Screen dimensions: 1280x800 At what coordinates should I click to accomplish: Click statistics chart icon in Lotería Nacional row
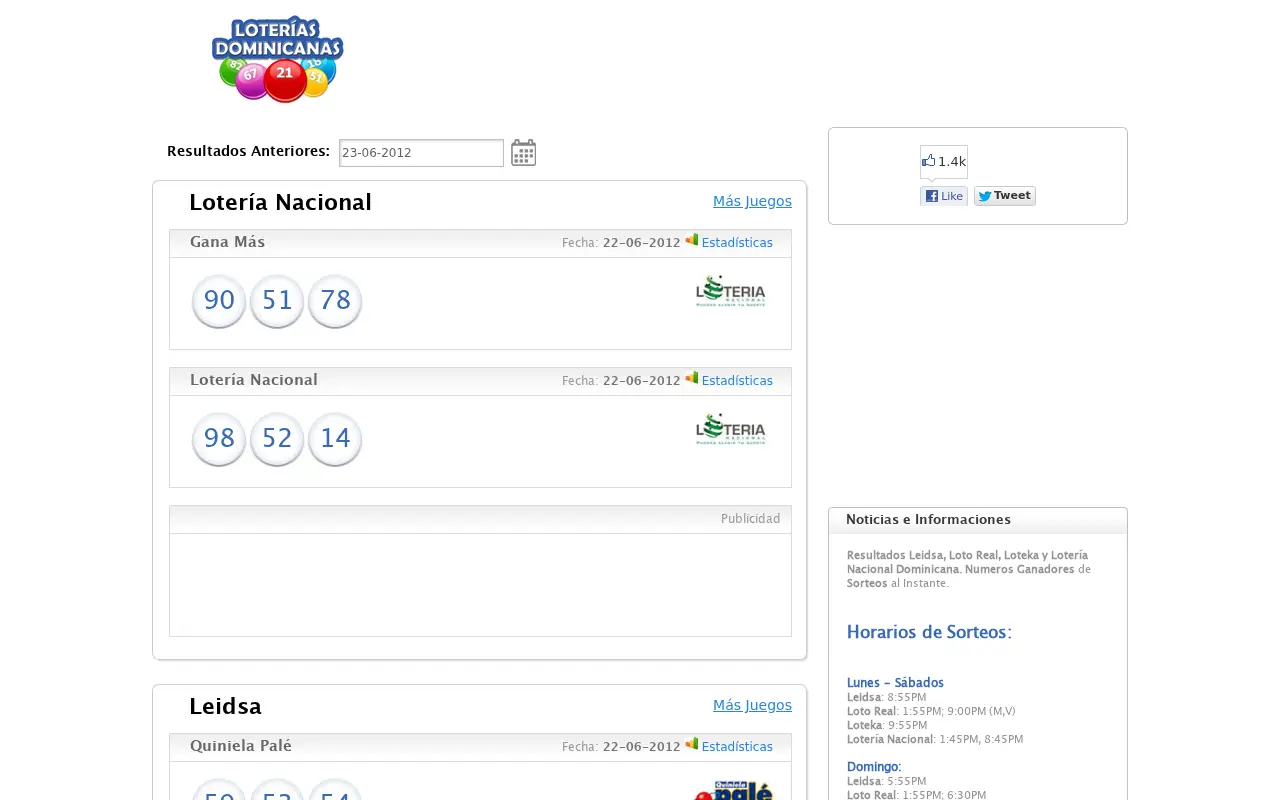tap(691, 378)
